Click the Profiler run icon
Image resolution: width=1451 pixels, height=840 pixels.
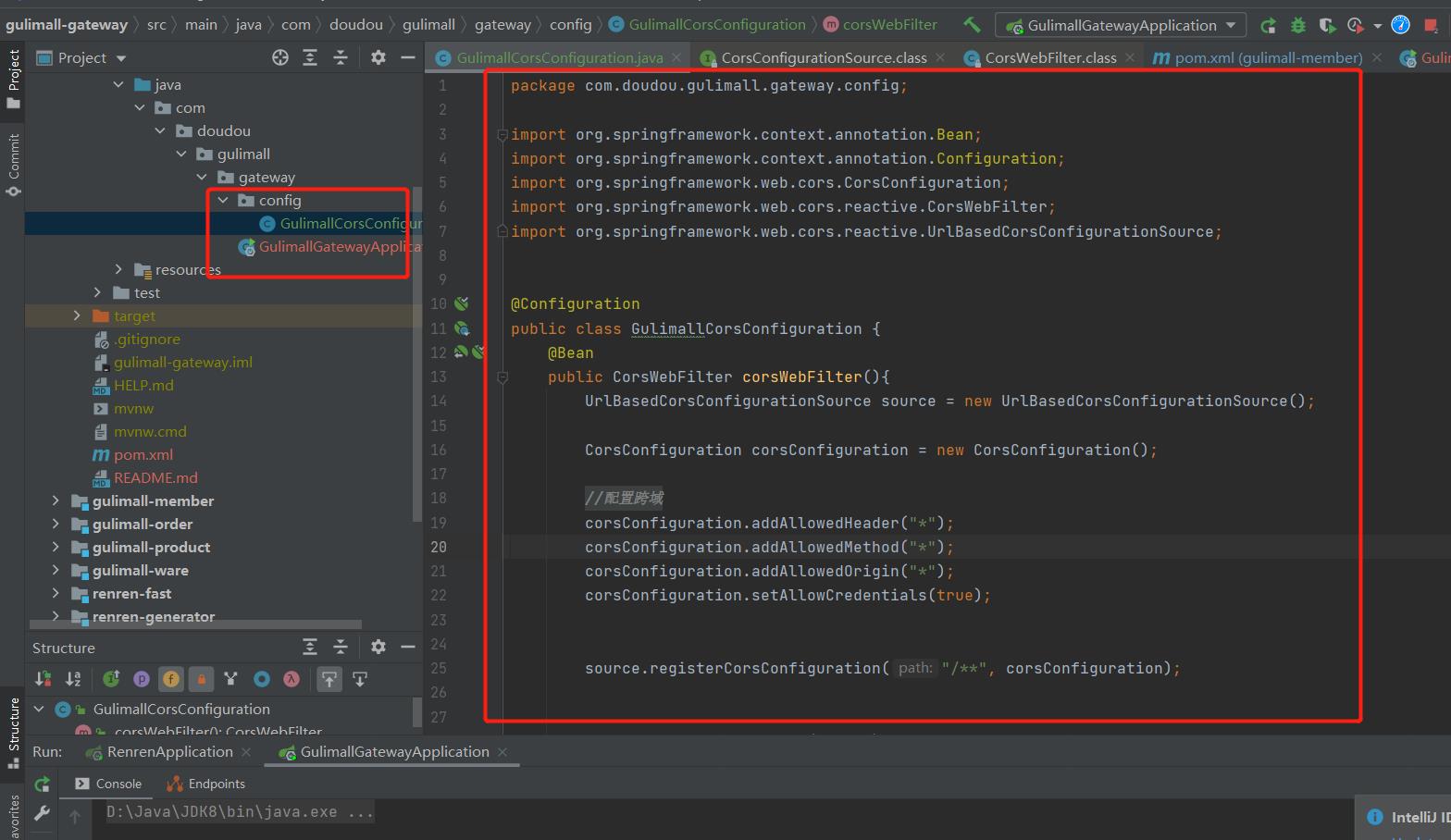click(x=1356, y=25)
